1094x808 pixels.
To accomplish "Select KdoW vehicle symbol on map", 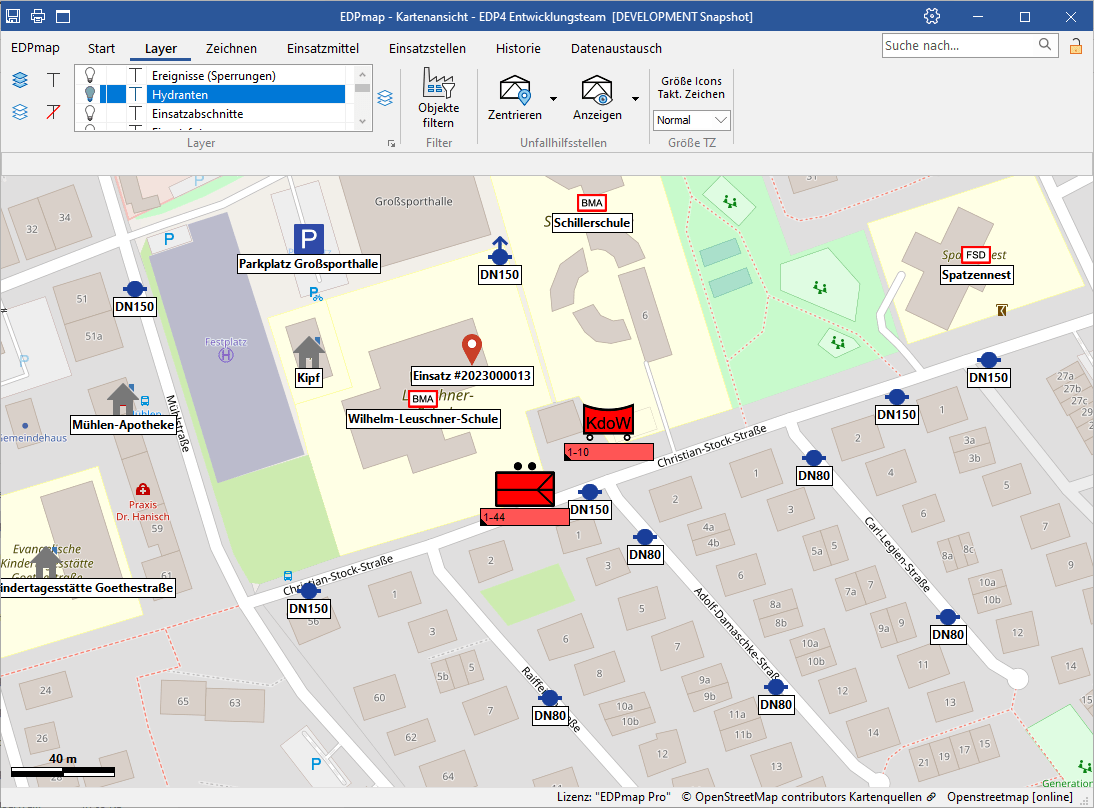I will [x=608, y=421].
